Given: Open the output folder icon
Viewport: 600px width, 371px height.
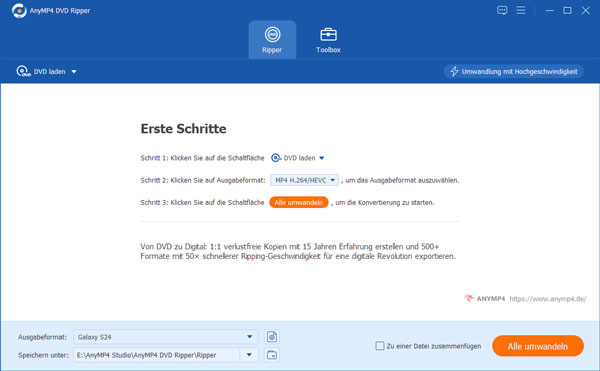Looking at the screenshot, I should (272, 355).
